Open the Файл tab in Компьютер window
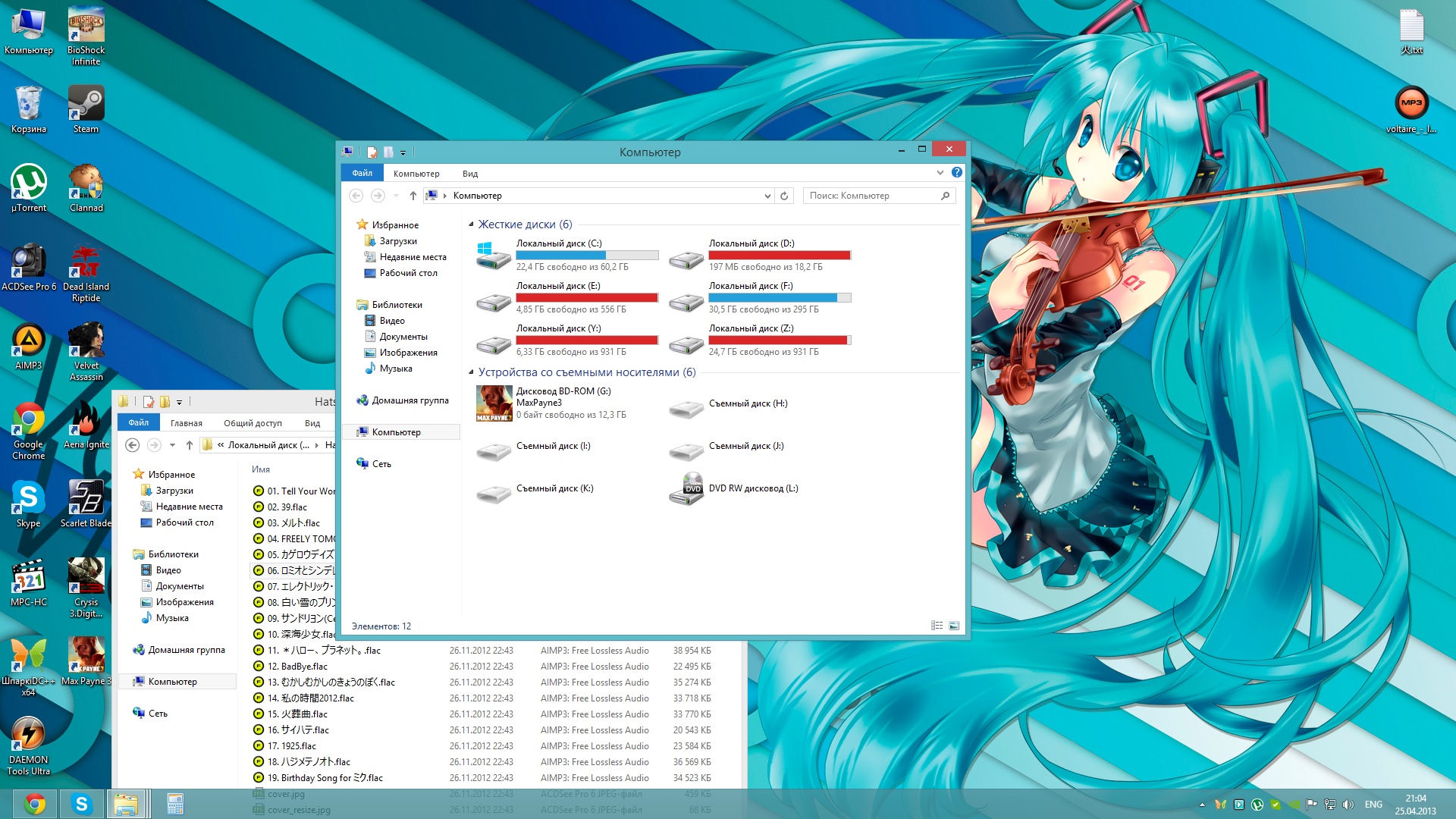 [x=362, y=173]
